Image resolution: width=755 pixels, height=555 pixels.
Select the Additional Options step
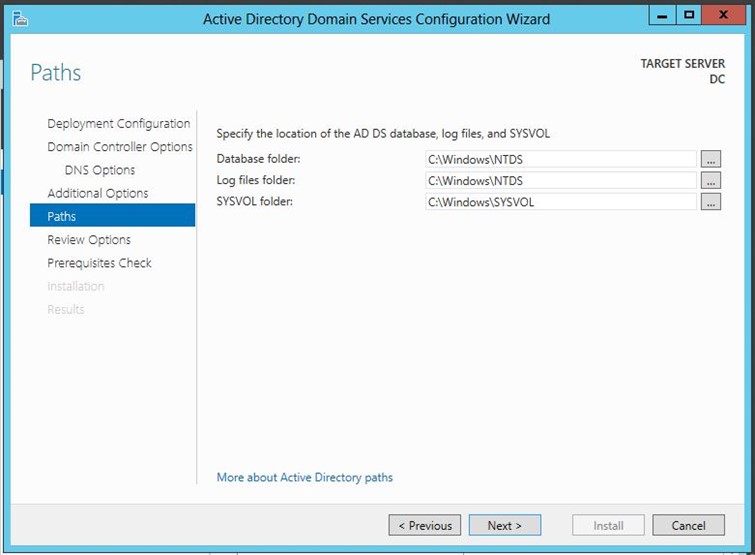coord(98,194)
